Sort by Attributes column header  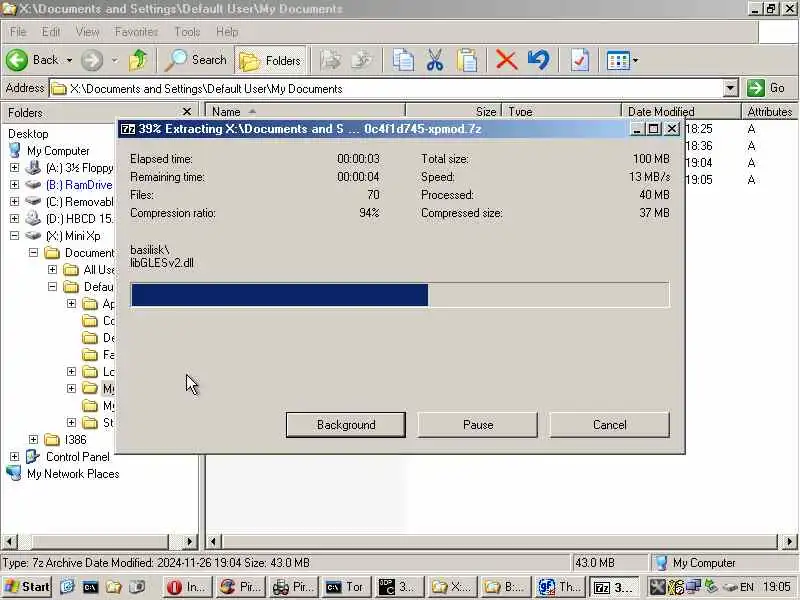(769, 111)
